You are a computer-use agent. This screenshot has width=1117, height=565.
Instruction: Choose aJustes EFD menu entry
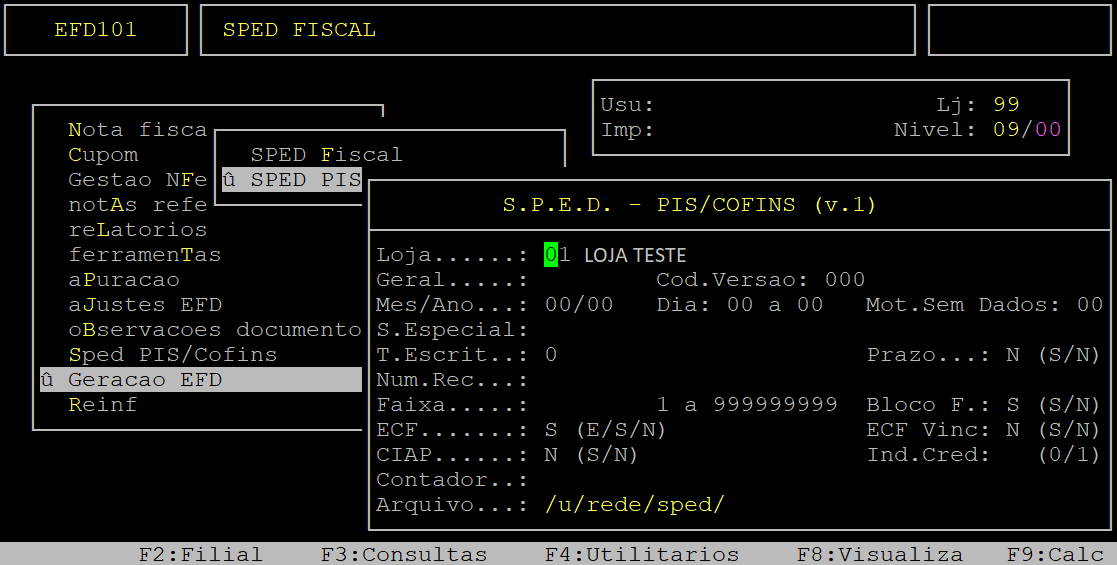(145, 304)
